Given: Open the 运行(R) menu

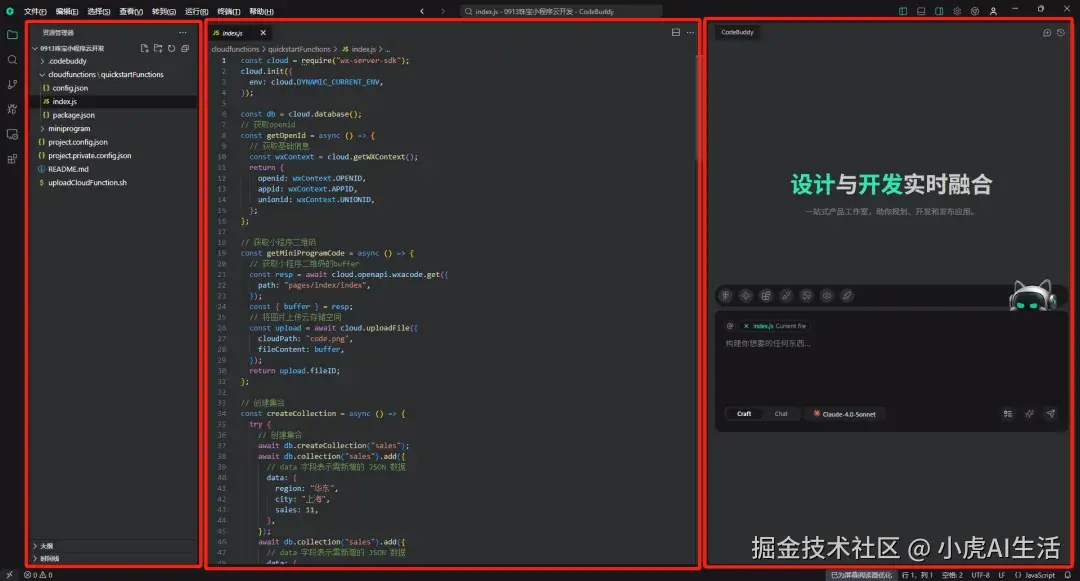Looking at the screenshot, I should [196, 11].
